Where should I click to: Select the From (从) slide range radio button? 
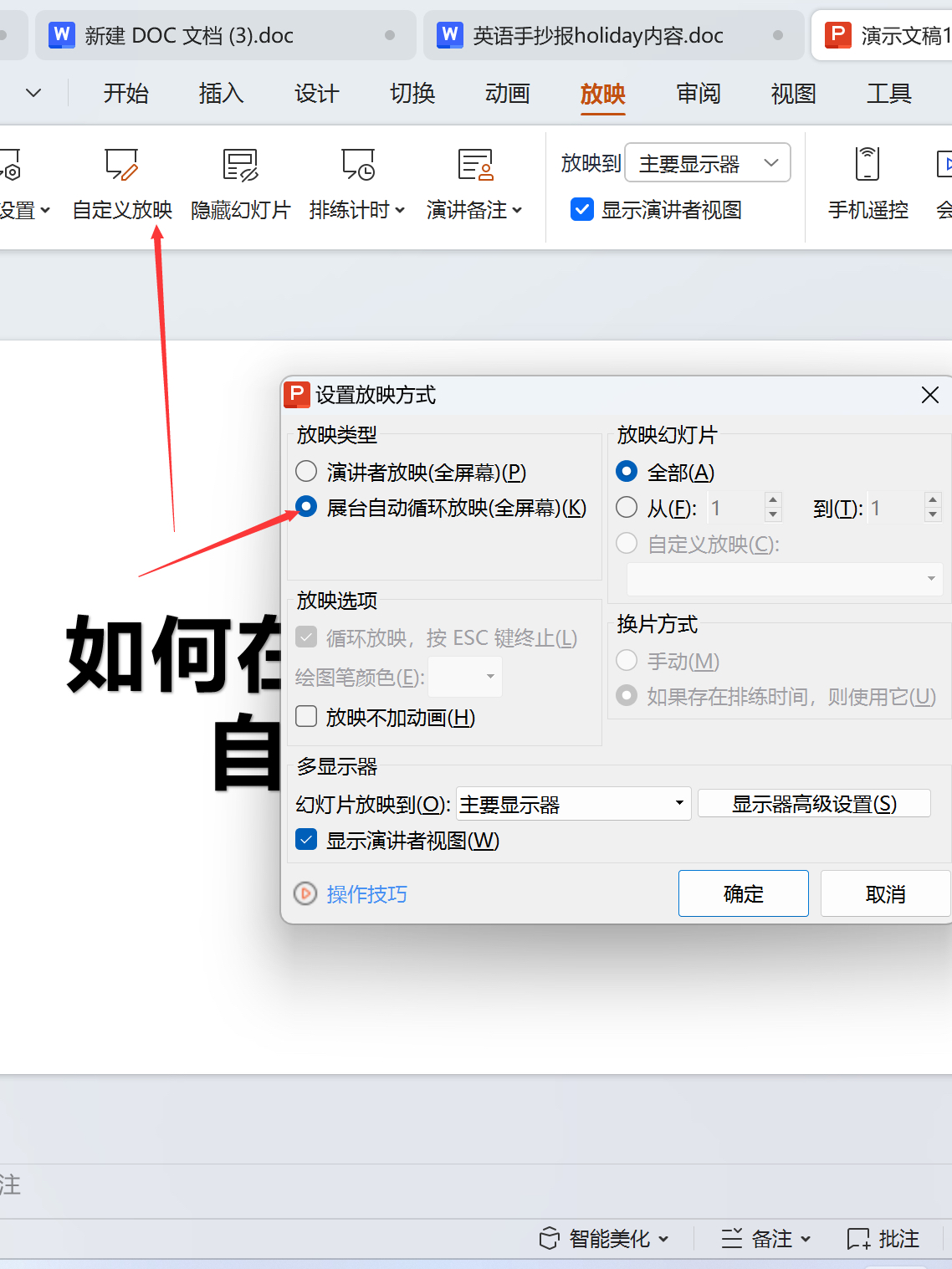(x=627, y=508)
